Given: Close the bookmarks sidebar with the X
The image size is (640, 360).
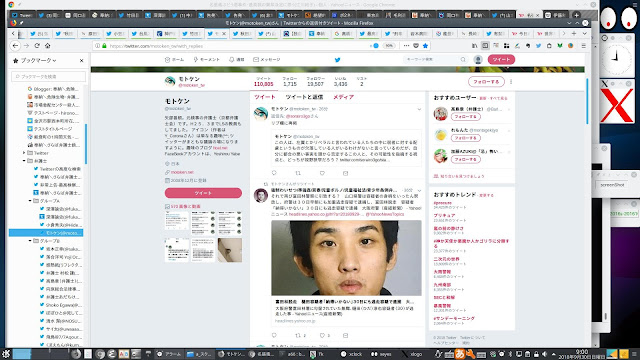Looking at the screenshot, I should click(x=81, y=60).
